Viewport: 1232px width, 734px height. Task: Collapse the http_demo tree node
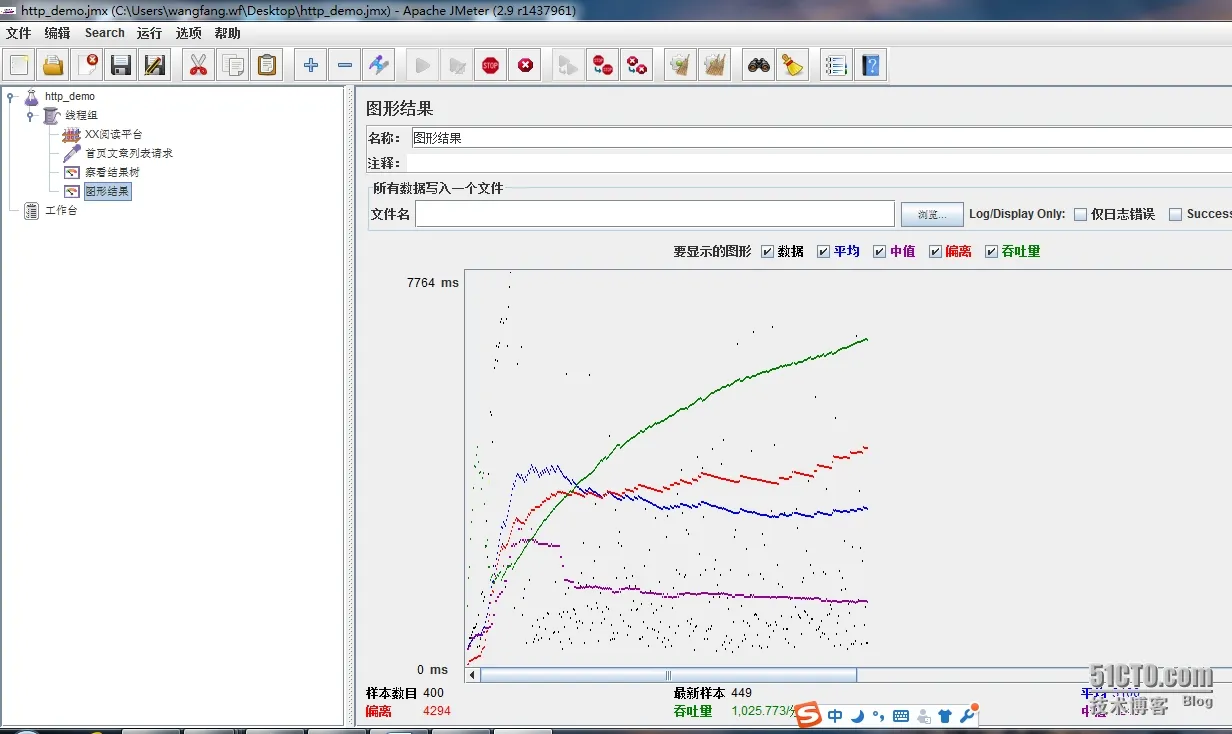click(11, 96)
